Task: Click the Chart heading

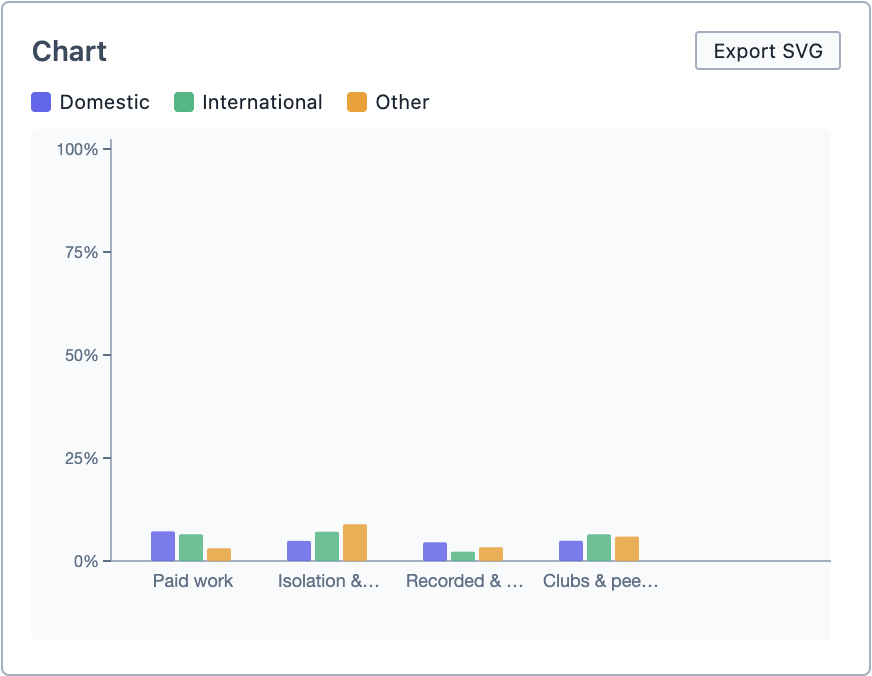Action: click(70, 52)
